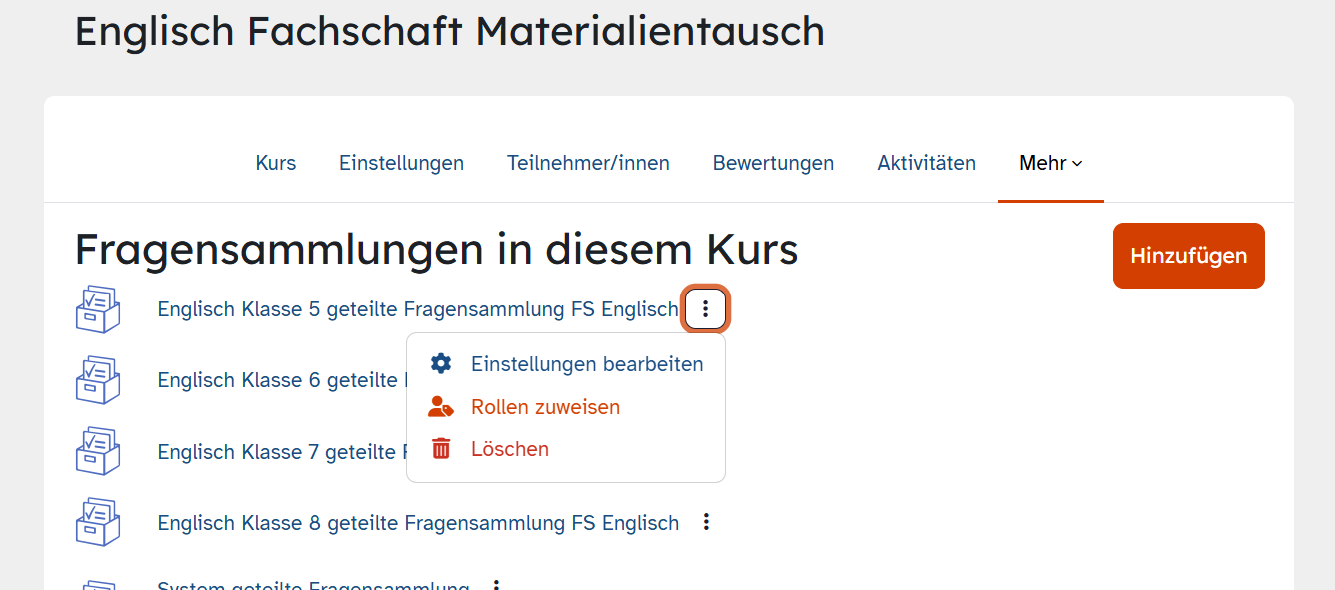Click the orange Hinzufügen button
The image size is (1335, 590).
coord(1189,256)
